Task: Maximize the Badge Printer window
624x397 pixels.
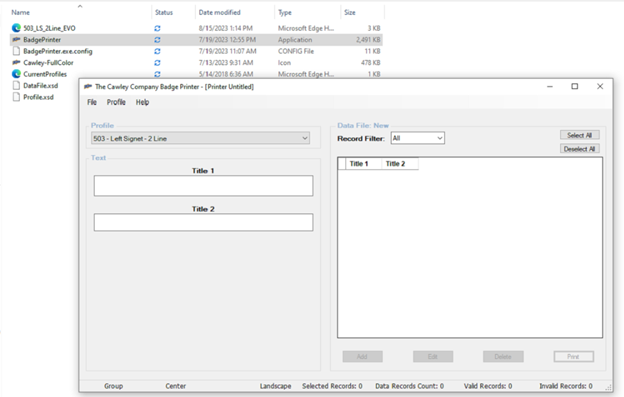Action: click(x=575, y=86)
